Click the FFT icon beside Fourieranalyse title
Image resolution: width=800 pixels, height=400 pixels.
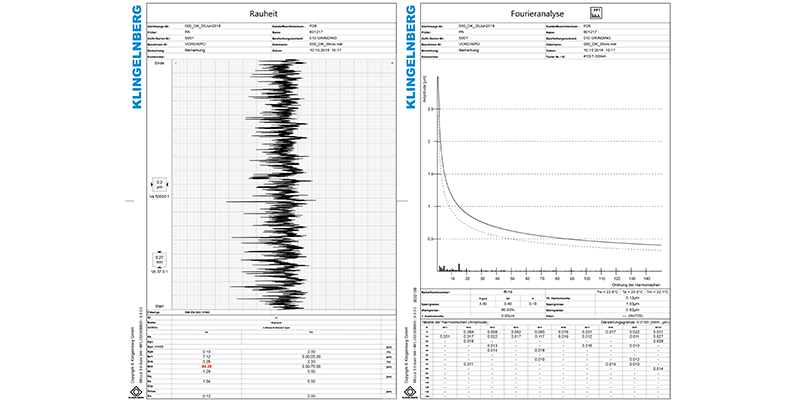596,13
